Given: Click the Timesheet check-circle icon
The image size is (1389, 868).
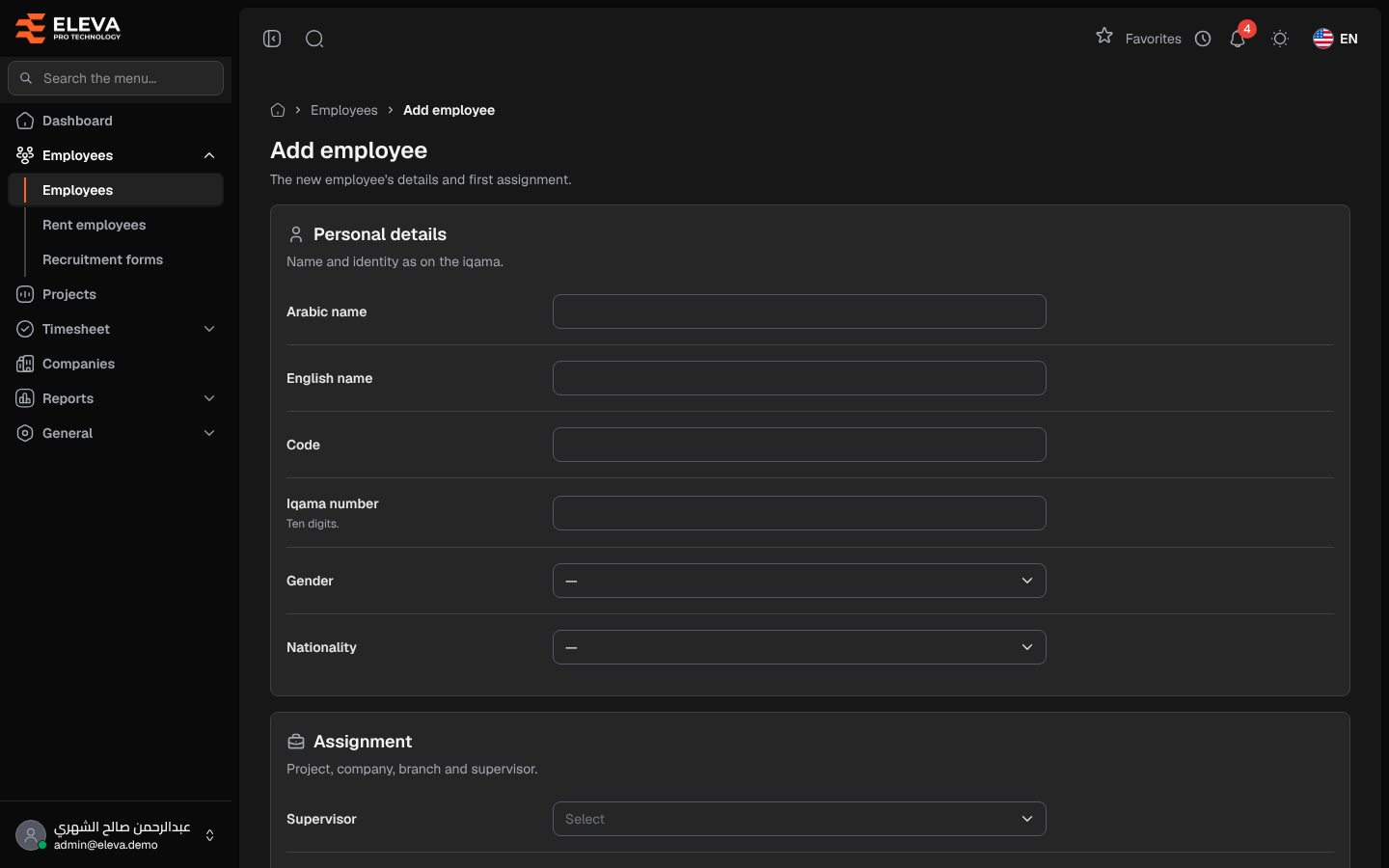Looking at the screenshot, I should pyautogui.click(x=25, y=329).
